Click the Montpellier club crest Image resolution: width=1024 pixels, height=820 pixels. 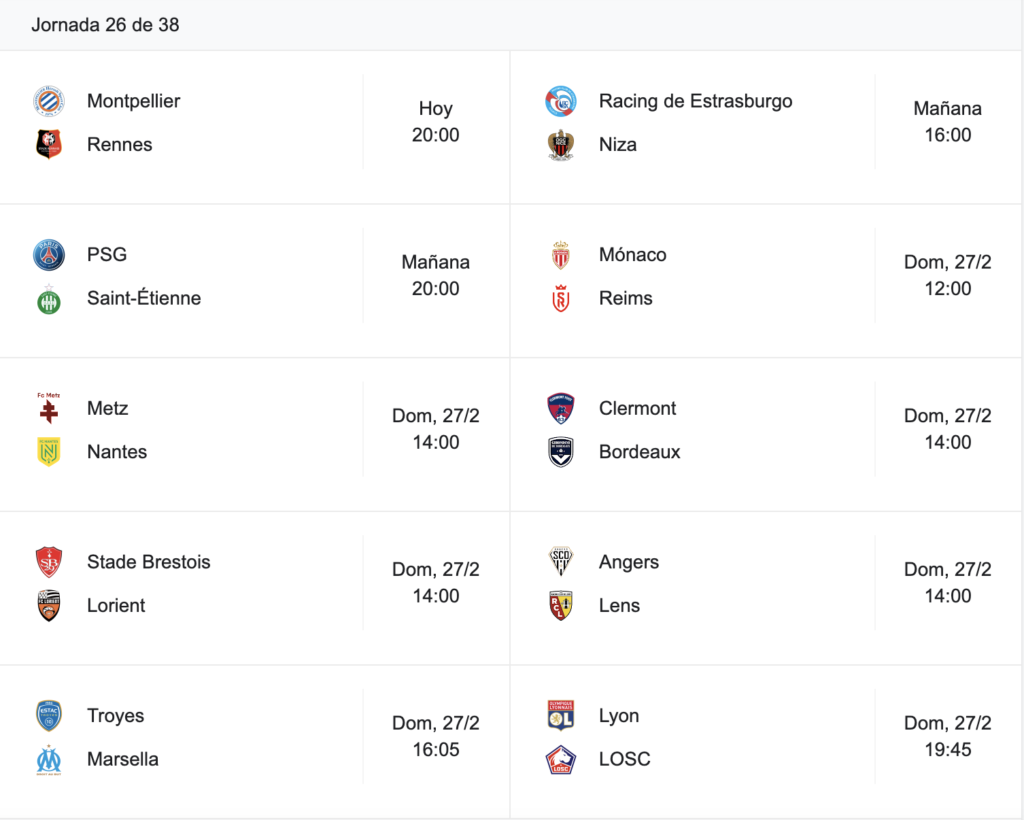[x=49, y=101]
